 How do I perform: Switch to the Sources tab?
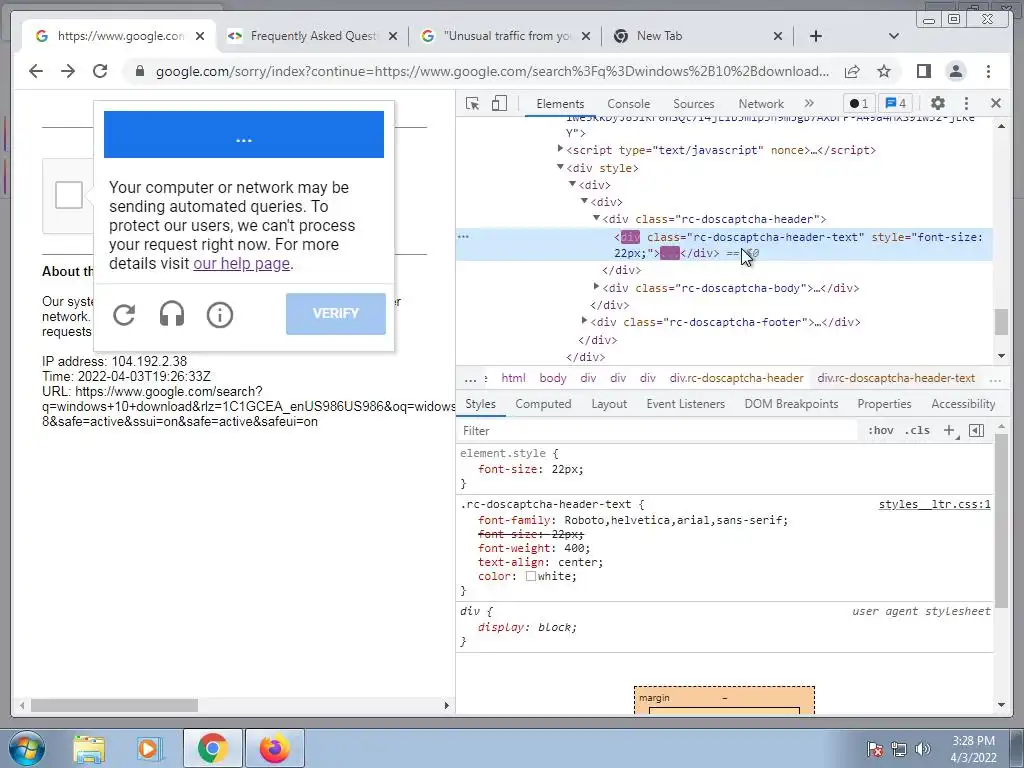click(694, 104)
